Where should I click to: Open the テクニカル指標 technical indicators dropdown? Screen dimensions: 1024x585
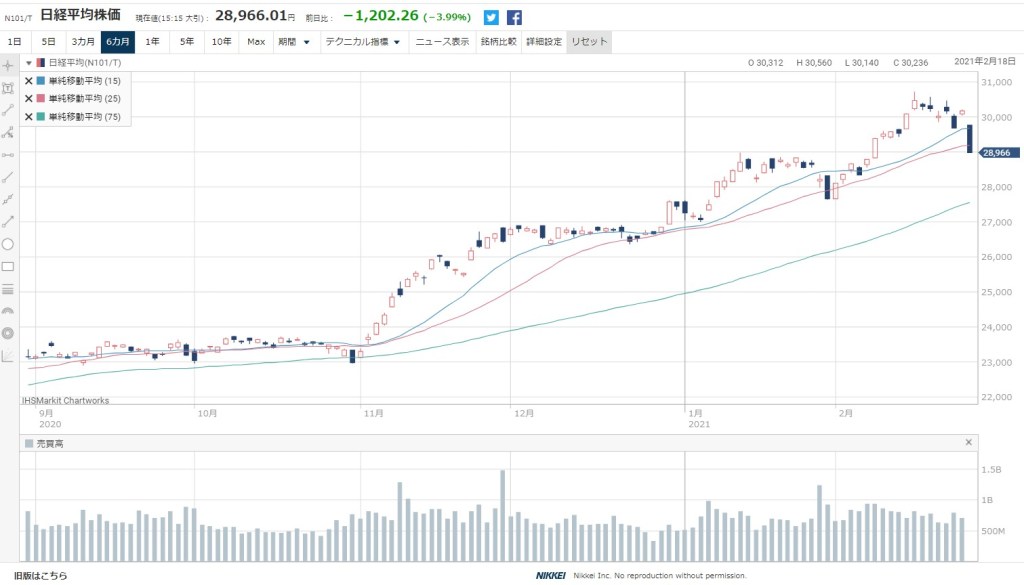(x=362, y=42)
